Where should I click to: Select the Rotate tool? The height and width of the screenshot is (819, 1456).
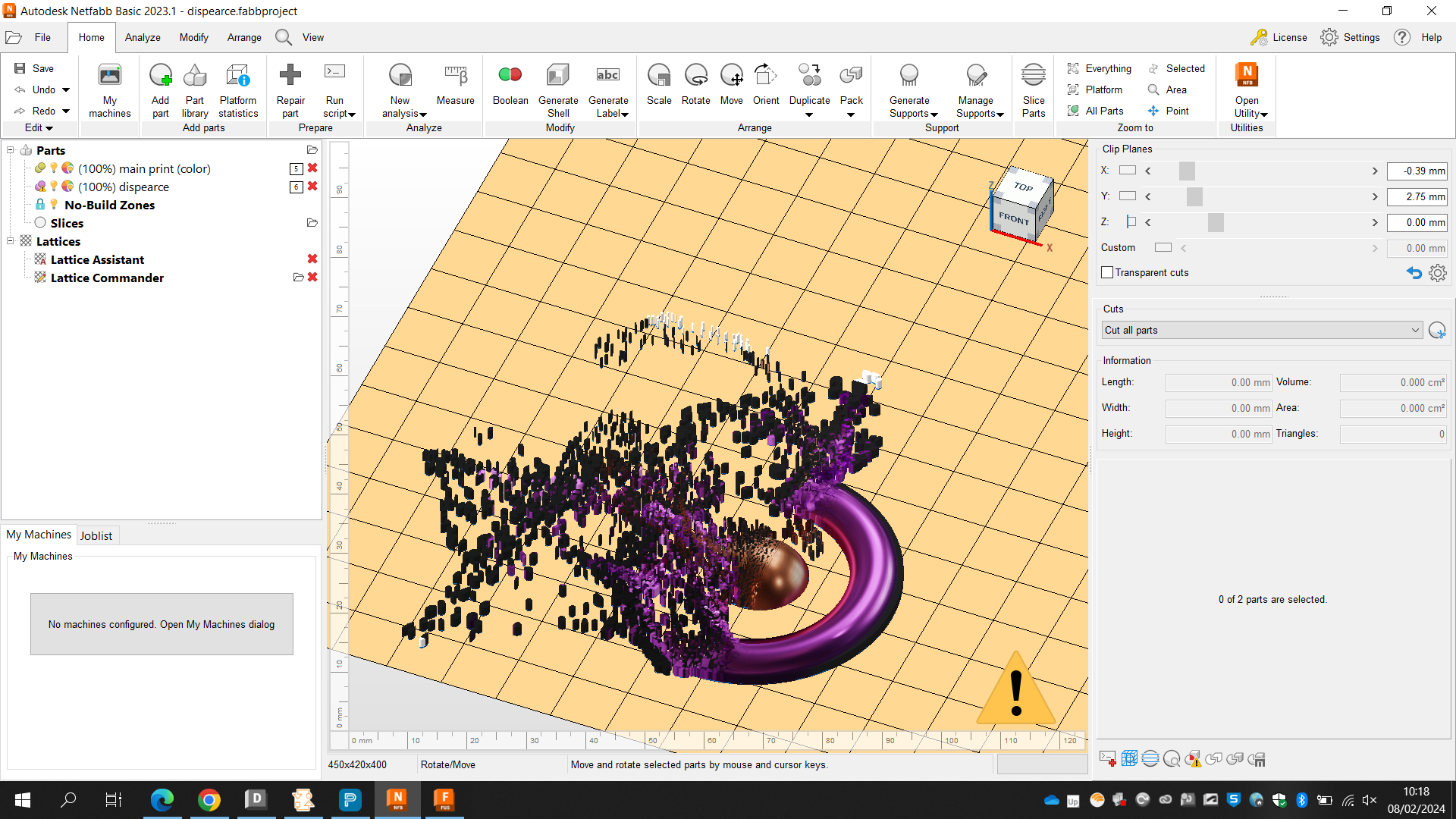coord(695,85)
